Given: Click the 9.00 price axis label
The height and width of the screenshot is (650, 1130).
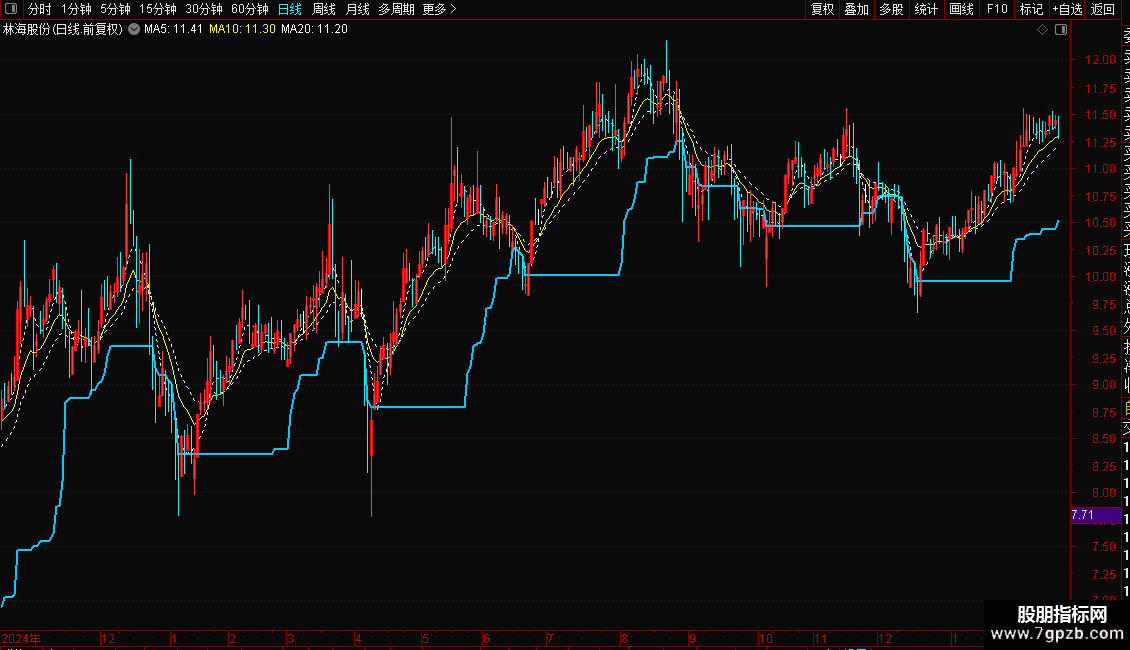Looking at the screenshot, I should point(1103,385).
